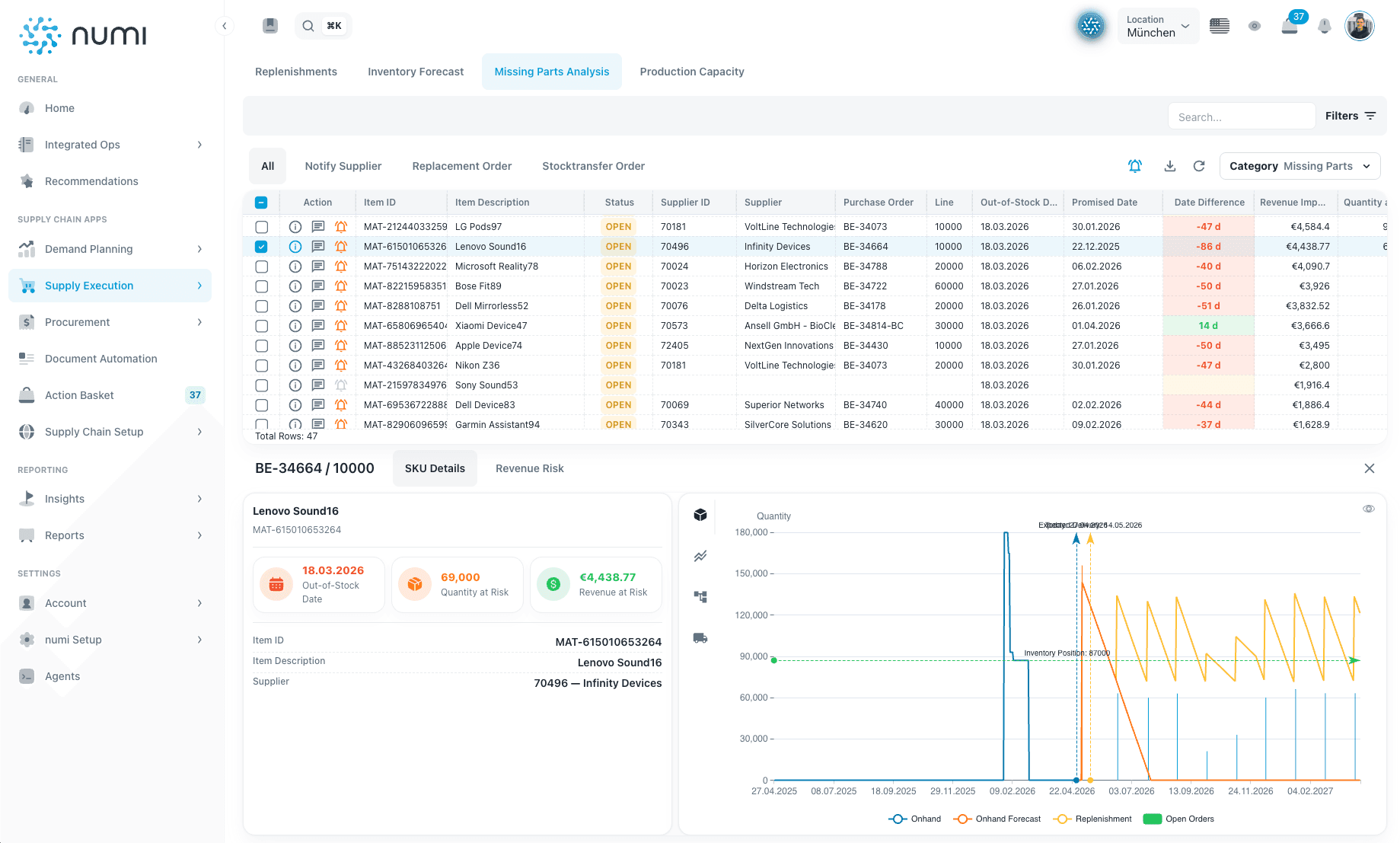Open the Location München dropdown
The height and width of the screenshot is (843, 1400).
tap(1158, 26)
